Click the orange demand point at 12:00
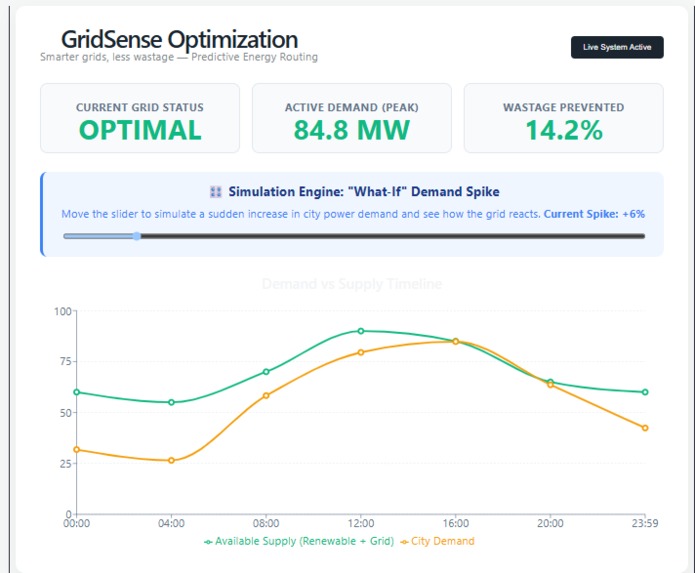This screenshot has width=695, height=573. click(x=361, y=352)
